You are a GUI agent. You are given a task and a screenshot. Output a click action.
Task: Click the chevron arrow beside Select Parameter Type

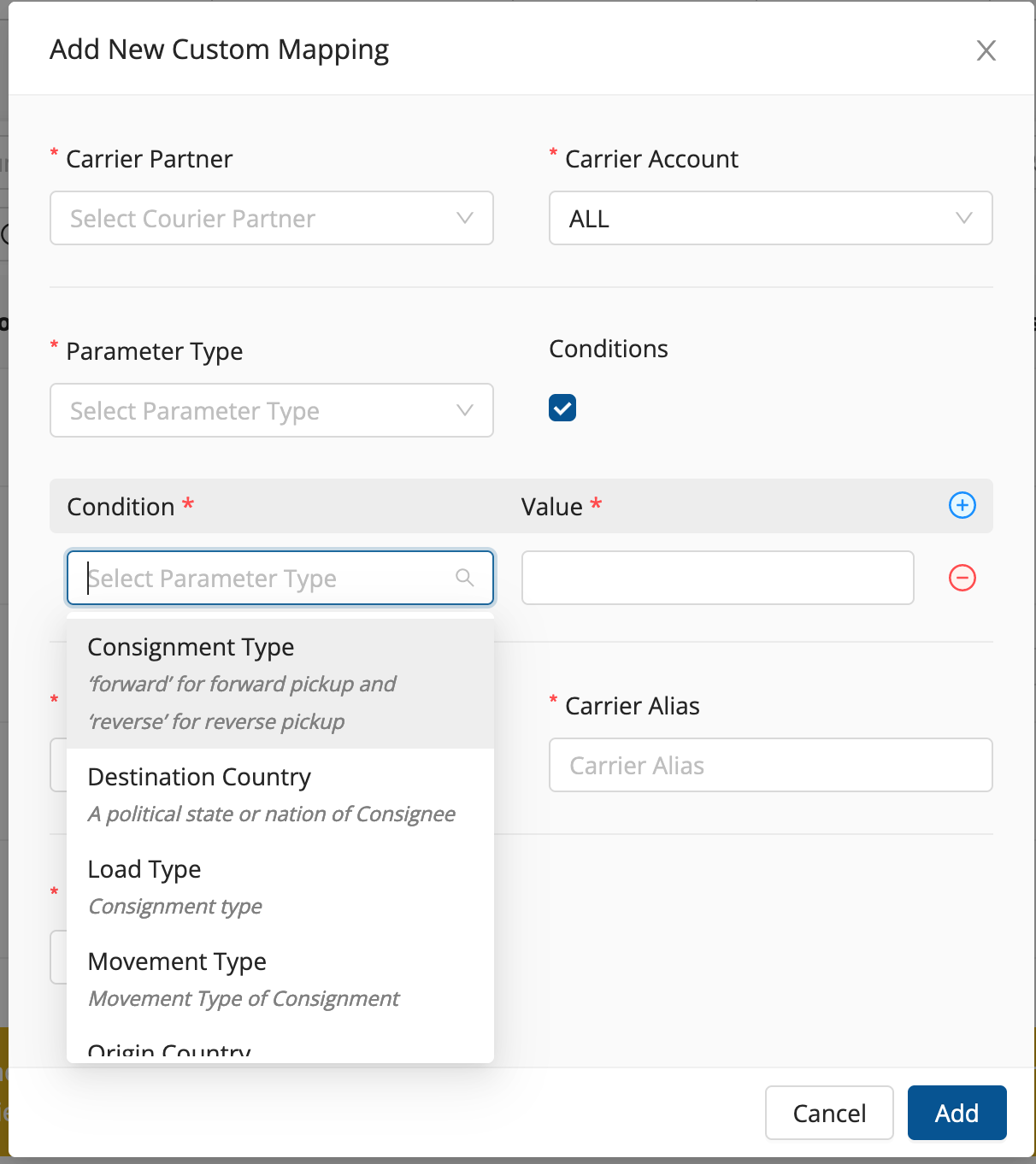tap(464, 410)
